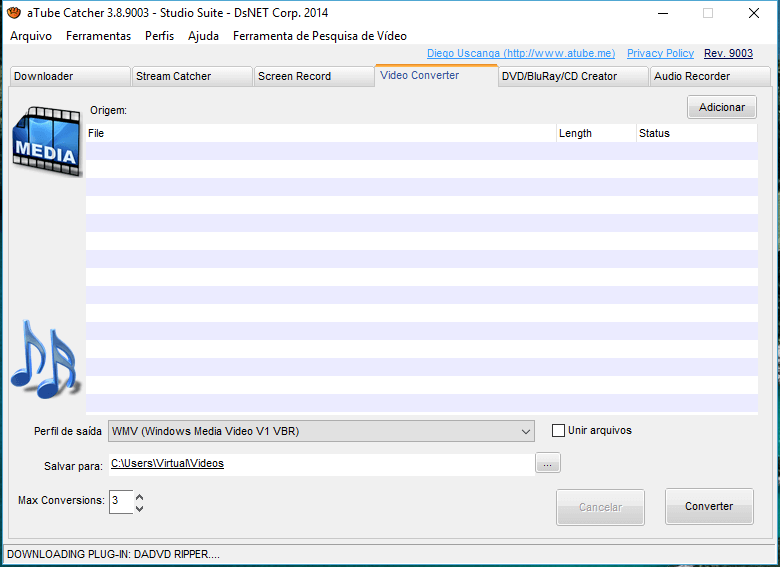Enable the Unir arquivos checkbox

click(x=558, y=431)
